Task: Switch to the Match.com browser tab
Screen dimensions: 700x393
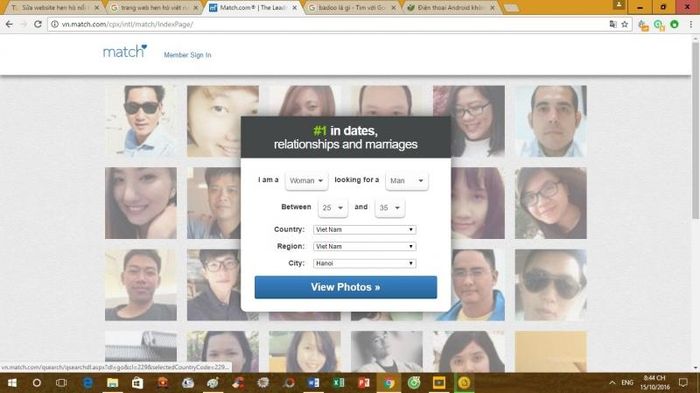Action: pos(252,8)
